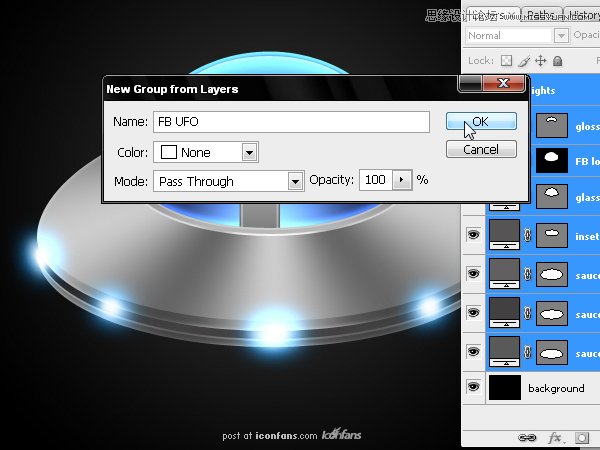Enable Lock transparent pixels
This screenshot has width=600, height=450.
click(506, 60)
